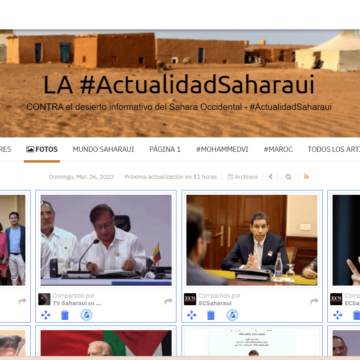Open the Archivos link
Viewport: 360px width, 360px height.
point(243,177)
